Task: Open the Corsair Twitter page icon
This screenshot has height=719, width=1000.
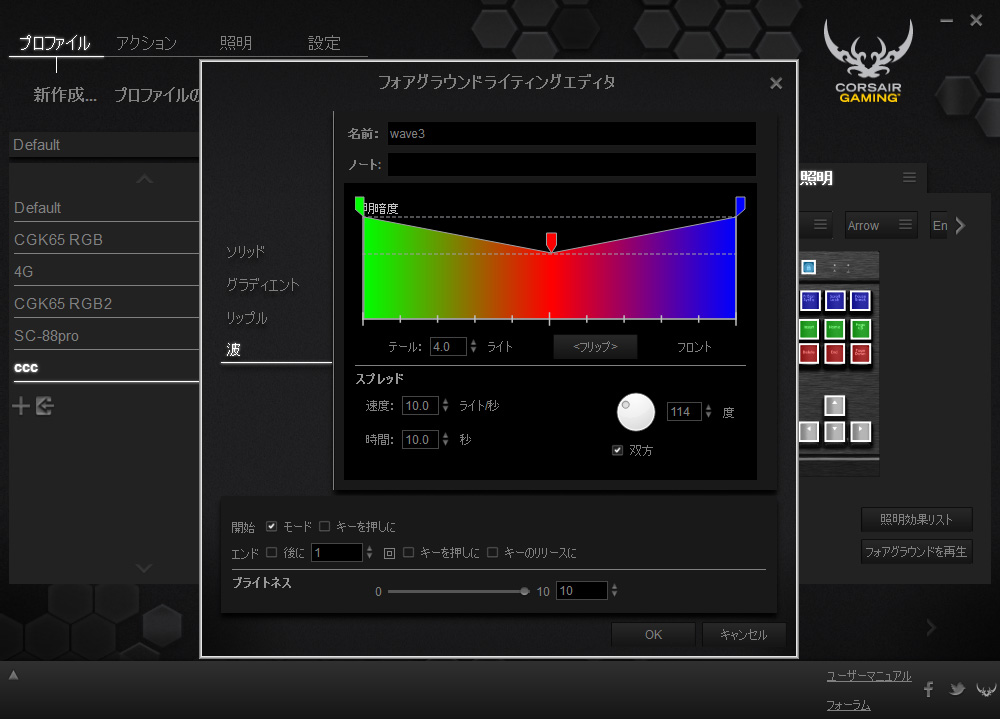Action: tap(957, 689)
